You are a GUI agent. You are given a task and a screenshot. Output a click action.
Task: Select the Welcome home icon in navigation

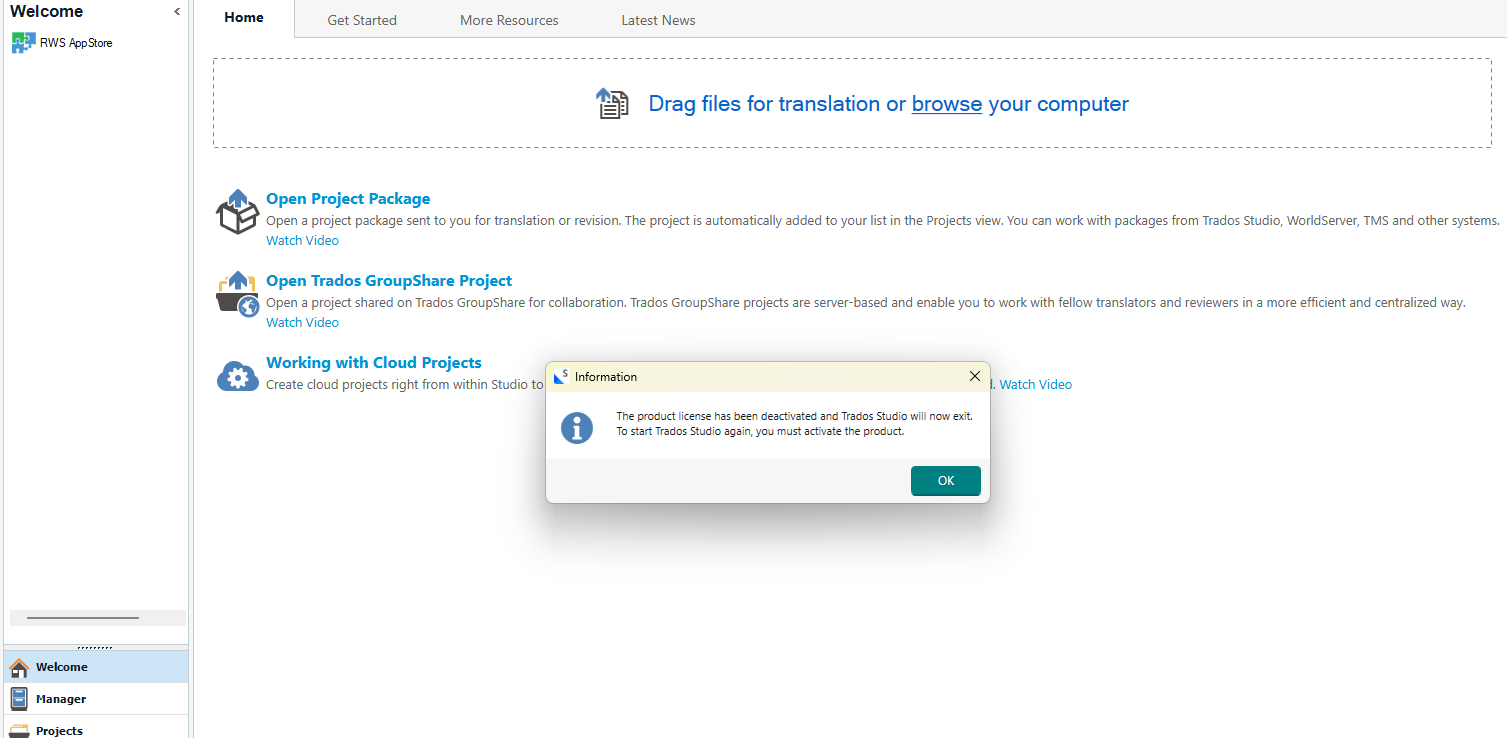[20, 666]
